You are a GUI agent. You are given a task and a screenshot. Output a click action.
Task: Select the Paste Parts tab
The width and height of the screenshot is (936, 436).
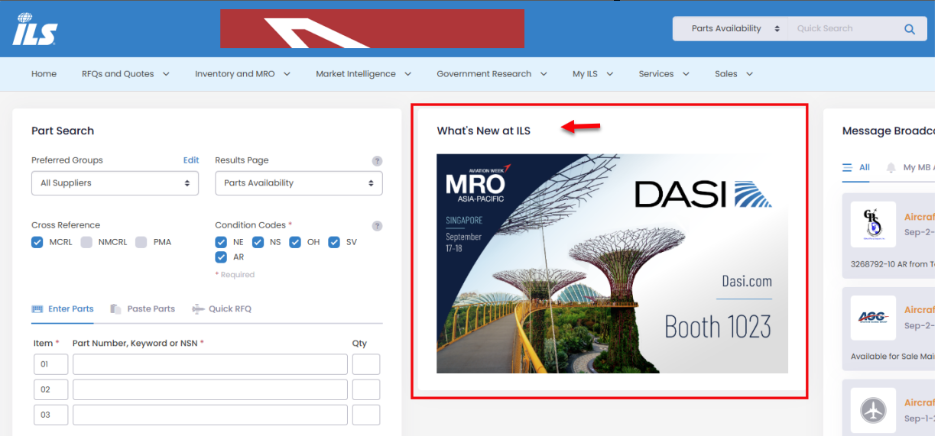[x=143, y=309]
